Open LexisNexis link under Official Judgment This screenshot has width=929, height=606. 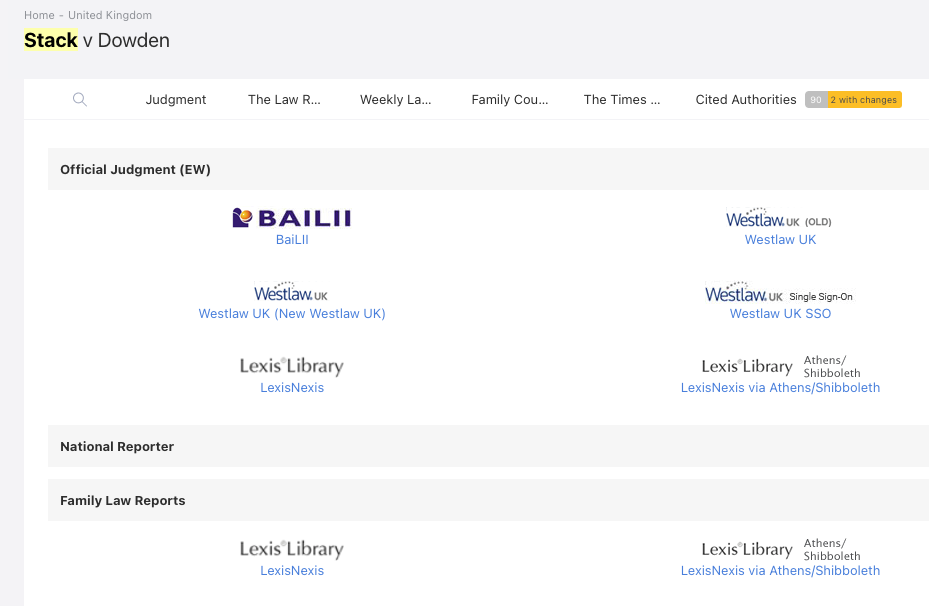(x=292, y=388)
